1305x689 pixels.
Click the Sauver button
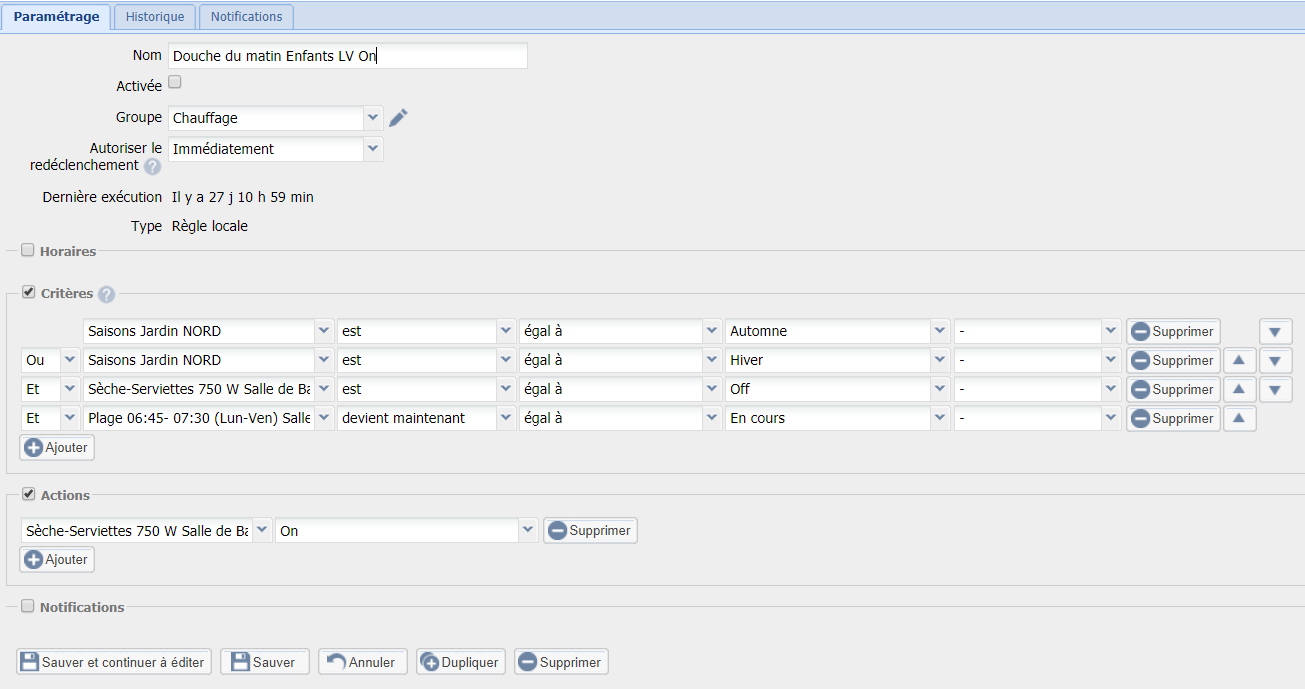pos(265,662)
